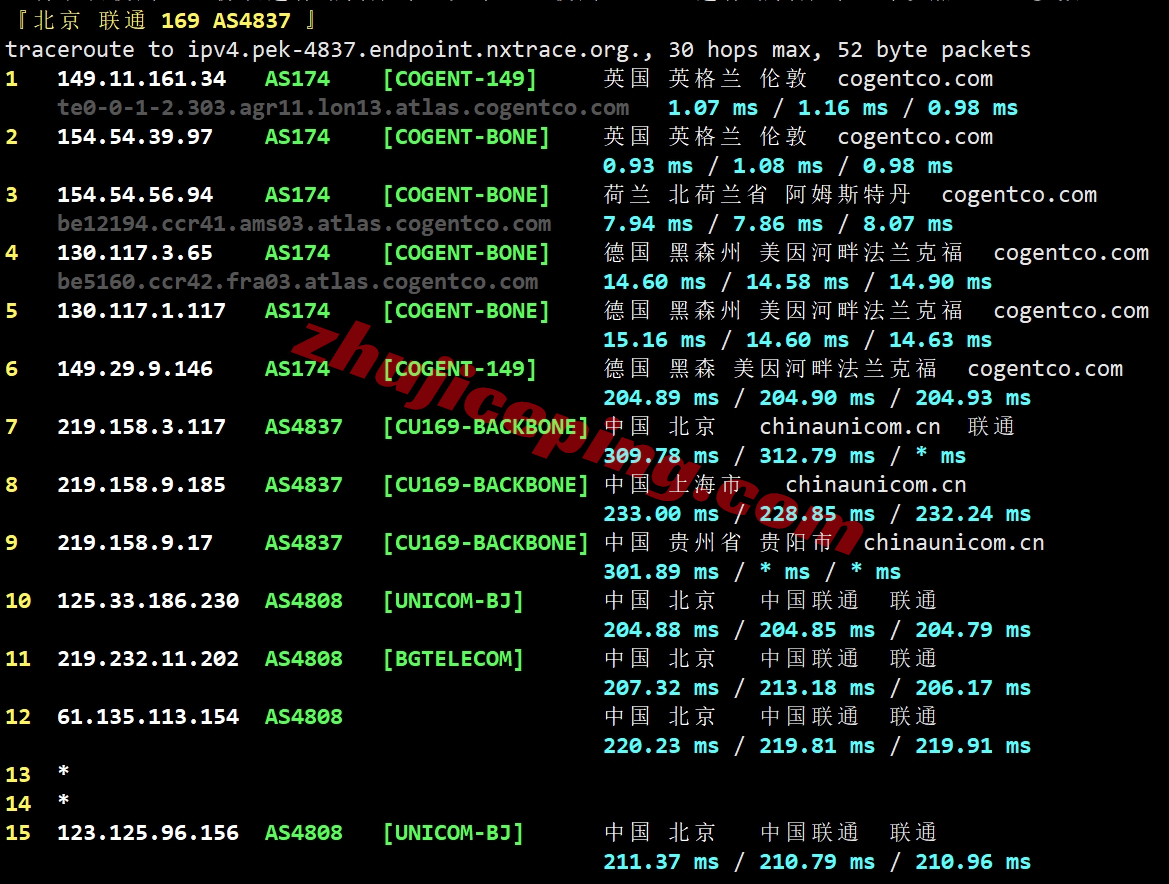Click AS174 on hop 4
The width and height of the screenshot is (1169, 884).
point(297,253)
